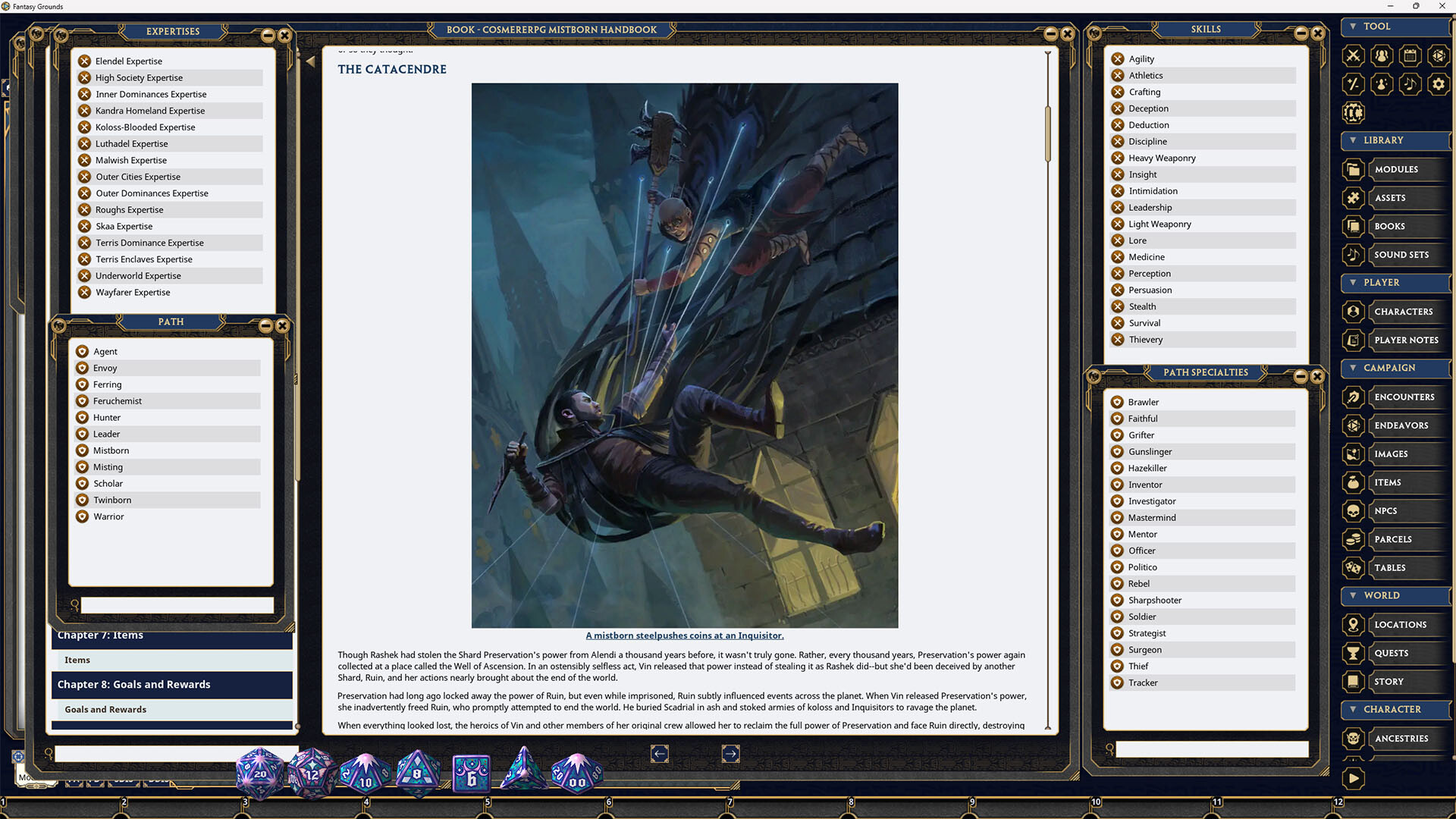Toggle Mistborn path filter
This screenshot has width=1456, height=819.
[x=168, y=450]
